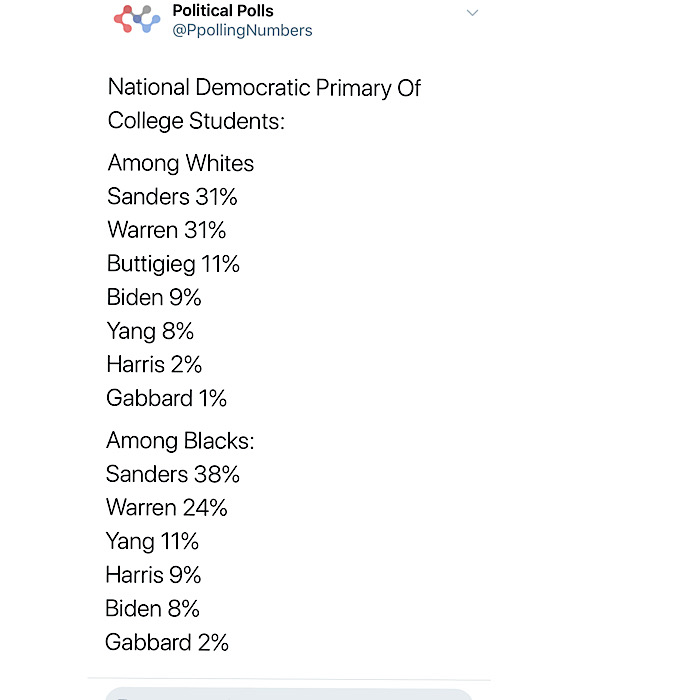Click the reply input box below tweet
700x700 pixels.
pyautogui.click(x=289, y=694)
